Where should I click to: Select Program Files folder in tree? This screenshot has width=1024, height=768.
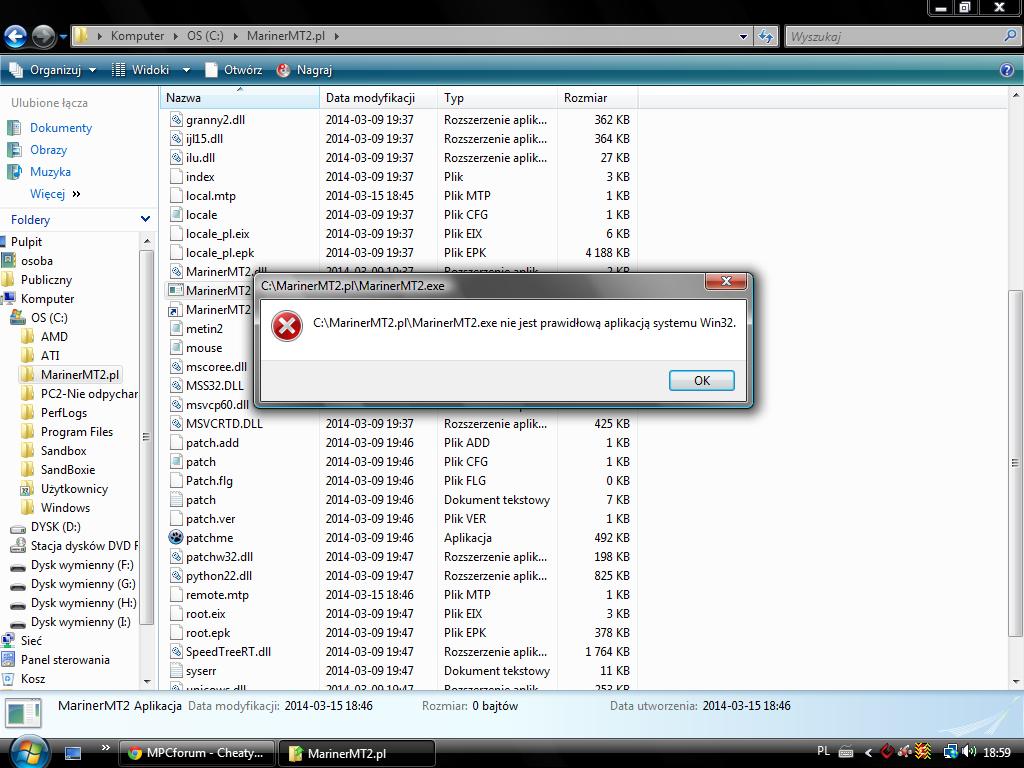(x=77, y=432)
